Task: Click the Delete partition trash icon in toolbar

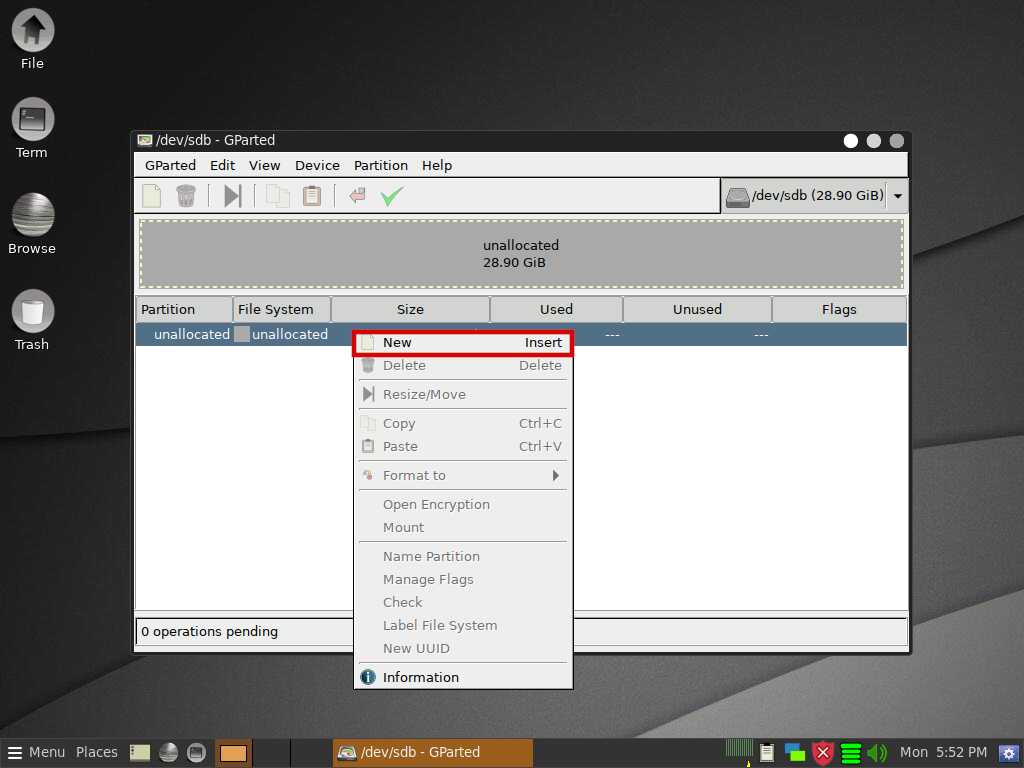Action: pos(186,196)
